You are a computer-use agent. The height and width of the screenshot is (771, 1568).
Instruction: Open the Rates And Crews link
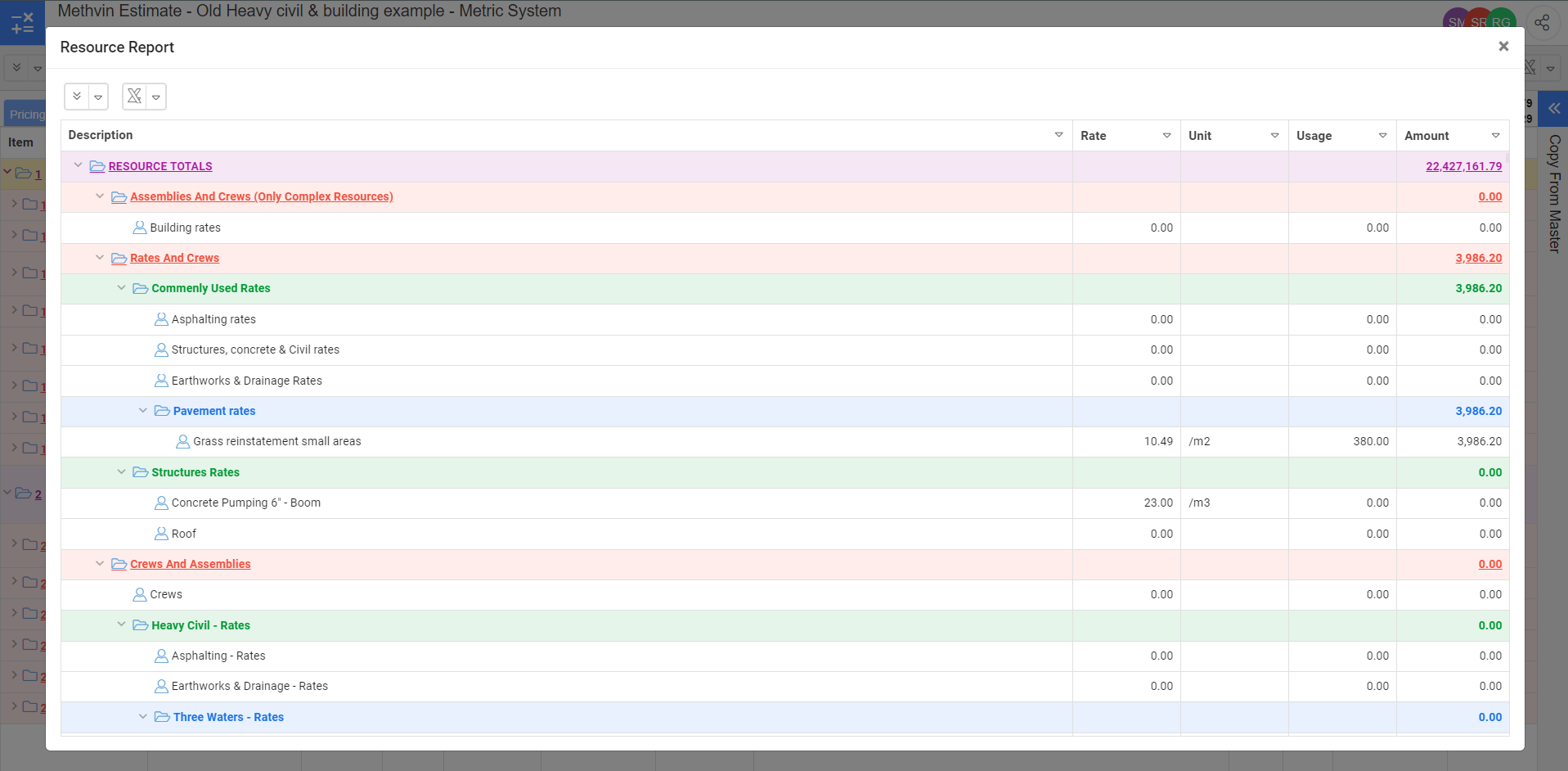(174, 258)
